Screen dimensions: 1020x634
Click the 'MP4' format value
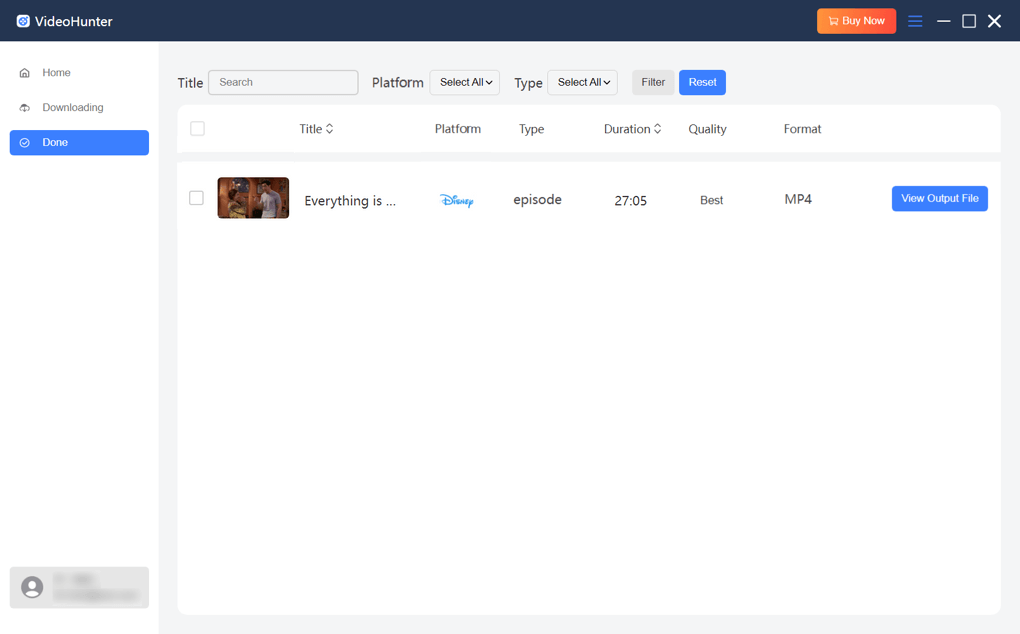coord(798,199)
